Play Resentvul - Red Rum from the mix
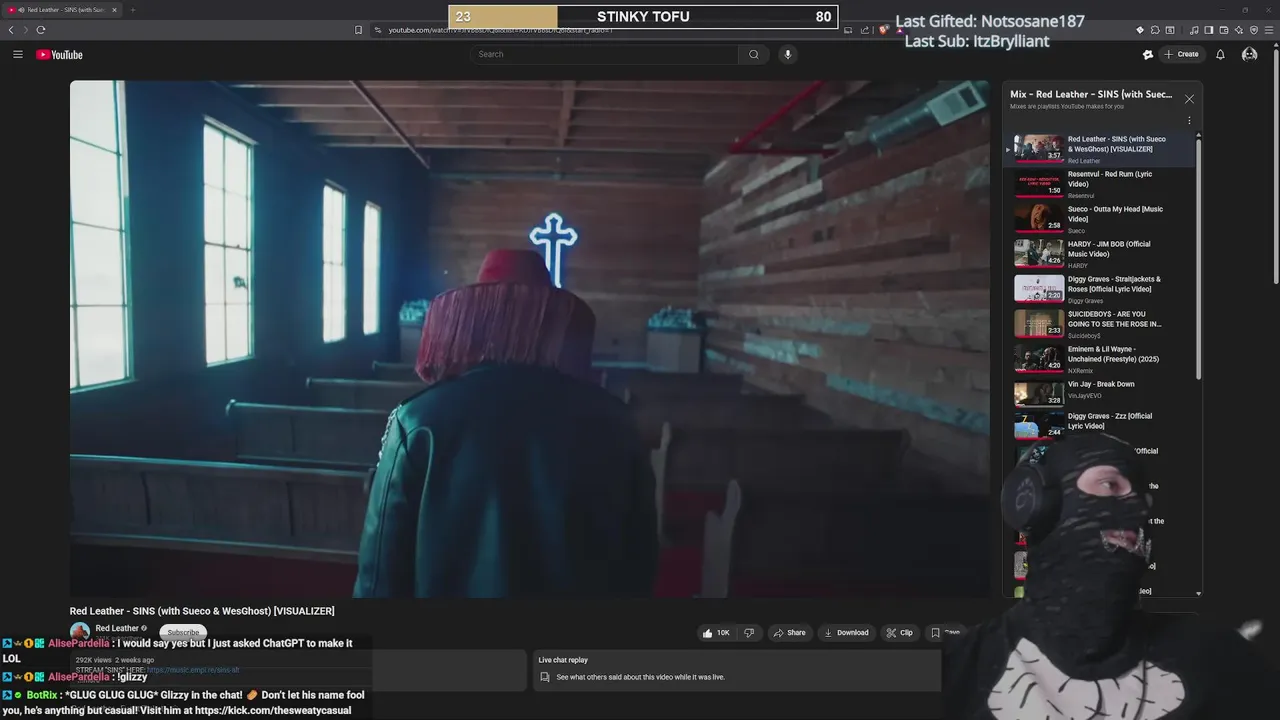The width and height of the screenshot is (1280, 720). pyautogui.click(x=1100, y=184)
